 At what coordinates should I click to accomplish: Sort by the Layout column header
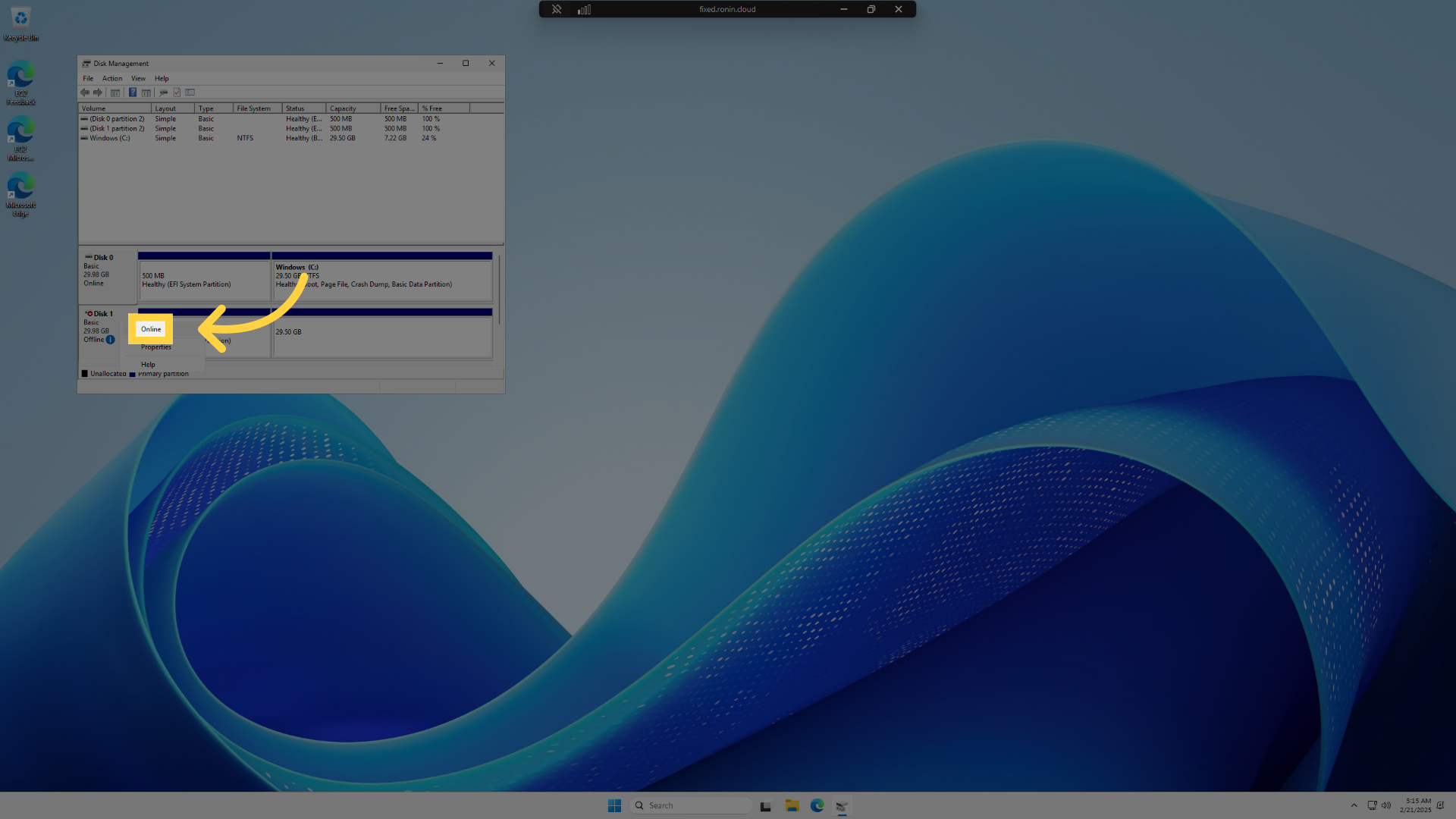coord(173,108)
